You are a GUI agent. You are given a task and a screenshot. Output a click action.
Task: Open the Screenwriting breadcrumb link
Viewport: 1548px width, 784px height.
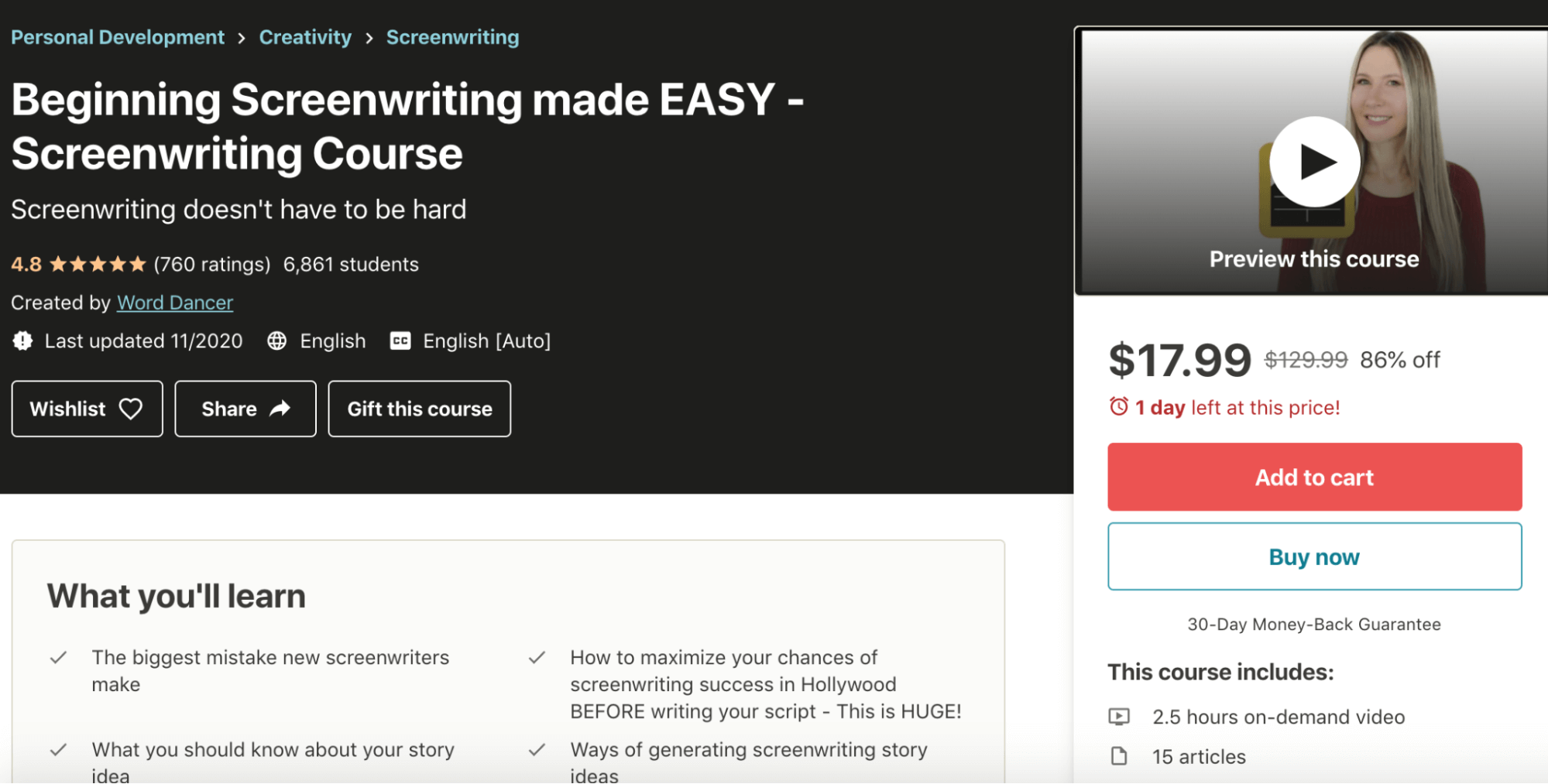tap(452, 37)
